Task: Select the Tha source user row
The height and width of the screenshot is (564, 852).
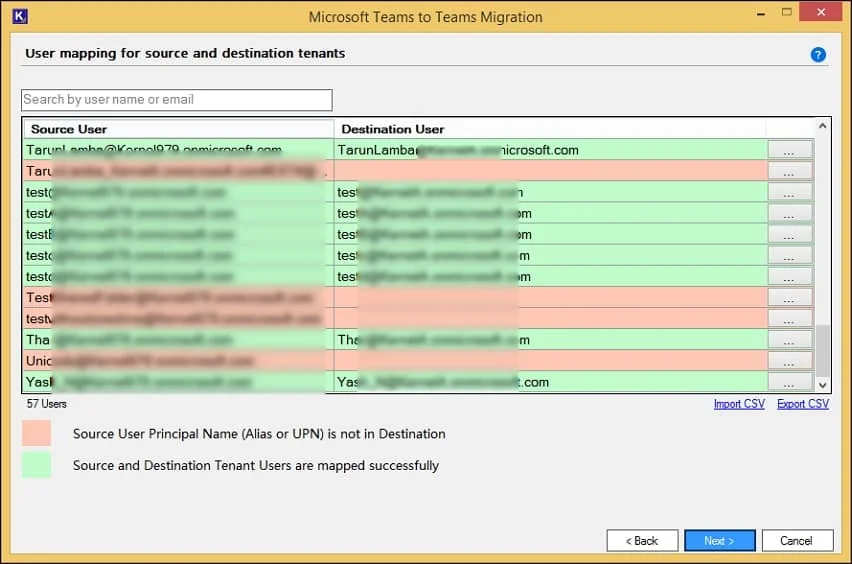Action: tap(178, 340)
